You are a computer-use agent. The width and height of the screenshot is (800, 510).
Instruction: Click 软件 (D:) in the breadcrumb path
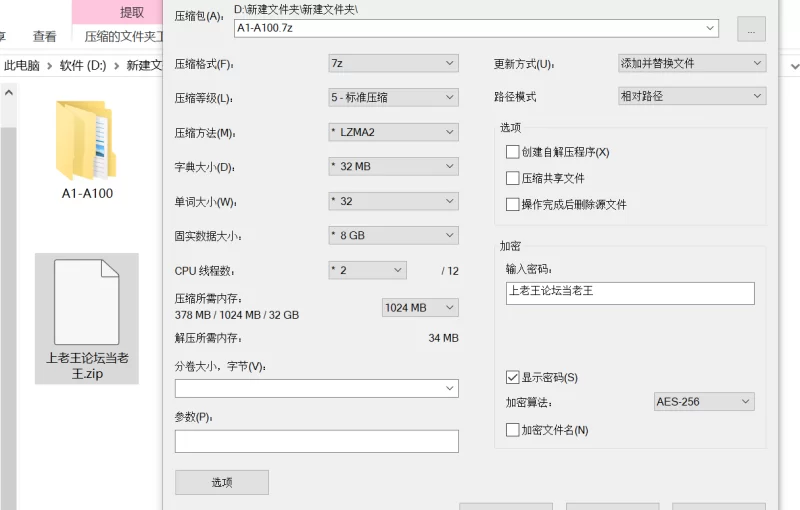(83, 65)
